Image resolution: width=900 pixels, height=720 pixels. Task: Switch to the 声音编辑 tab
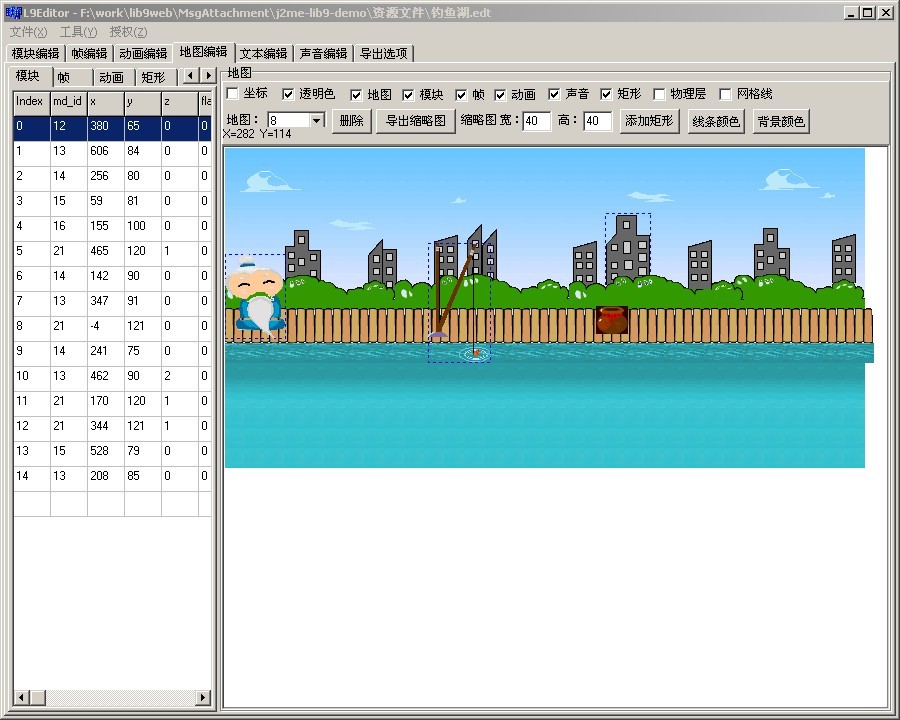click(x=324, y=53)
